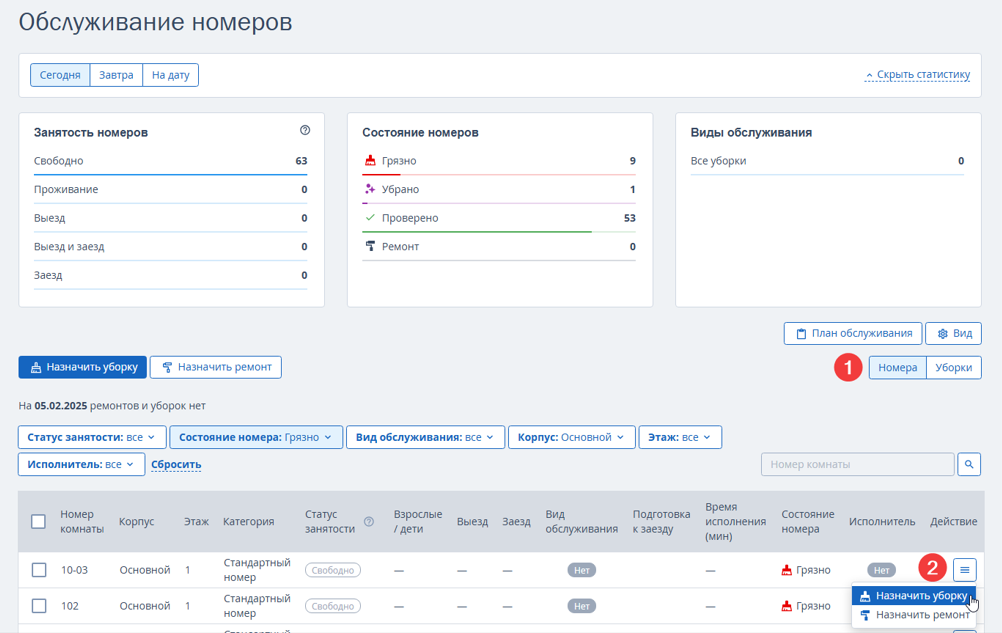Image resolution: width=1002 pixels, height=633 pixels.
Task: Click the Сбросить filters link
Action: tap(176, 464)
